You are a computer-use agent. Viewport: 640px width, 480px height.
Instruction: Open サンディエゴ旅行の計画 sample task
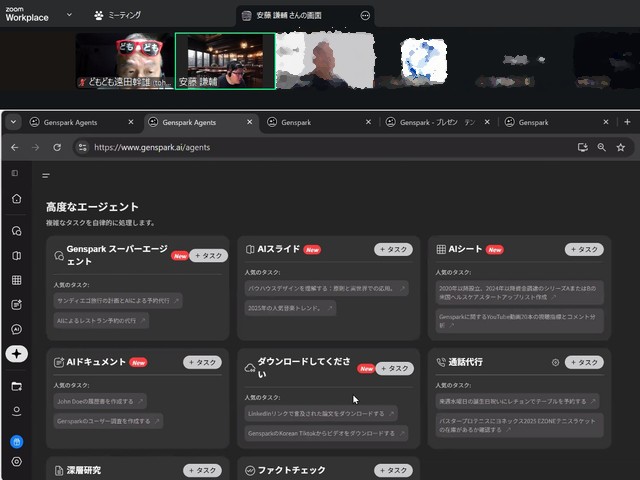pyautogui.click(x=118, y=301)
